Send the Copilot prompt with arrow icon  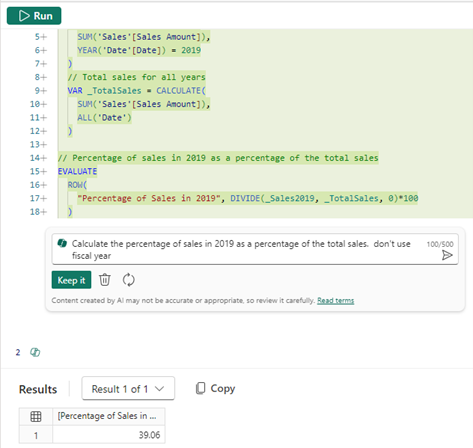pyautogui.click(x=447, y=255)
